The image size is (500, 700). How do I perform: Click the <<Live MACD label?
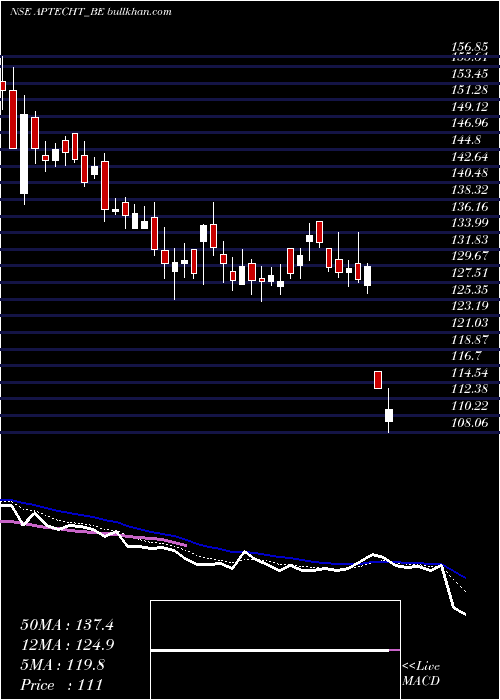pyautogui.click(x=421, y=674)
